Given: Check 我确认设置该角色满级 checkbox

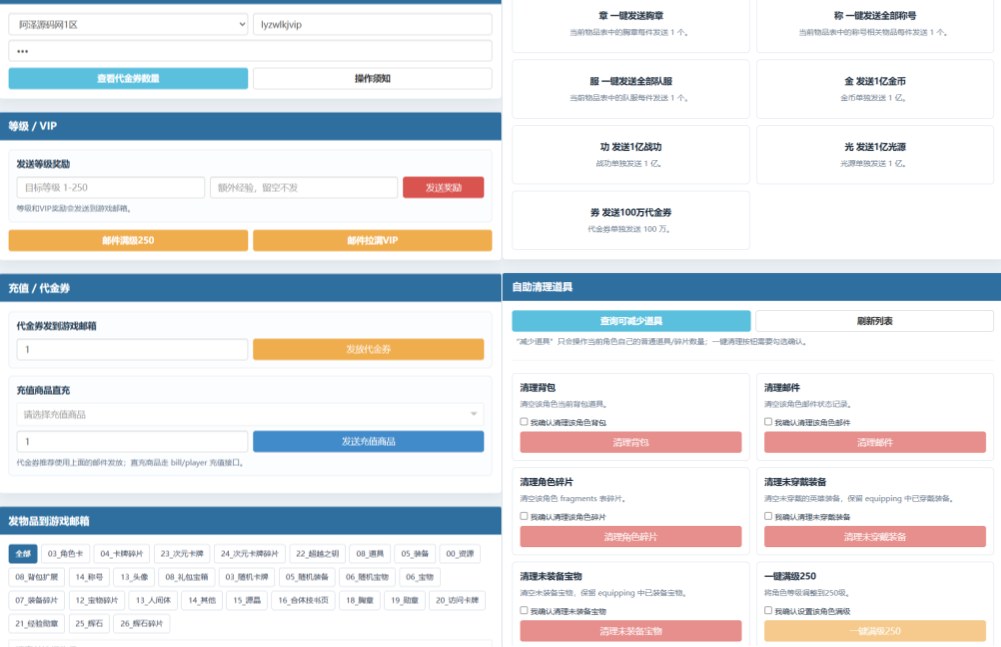Looking at the screenshot, I should tap(768, 611).
